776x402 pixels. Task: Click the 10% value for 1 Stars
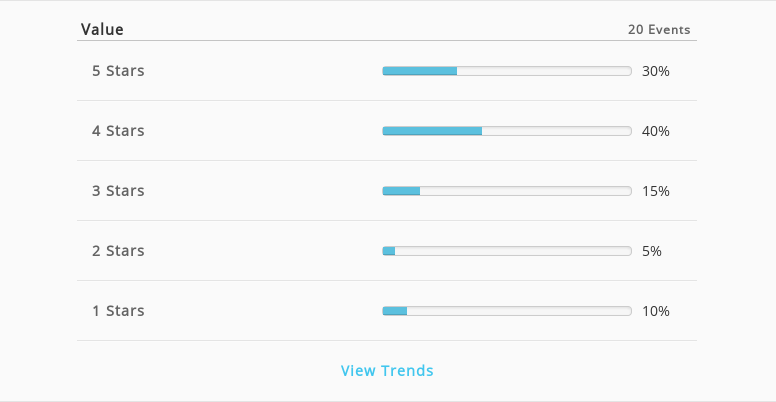[656, 311]
